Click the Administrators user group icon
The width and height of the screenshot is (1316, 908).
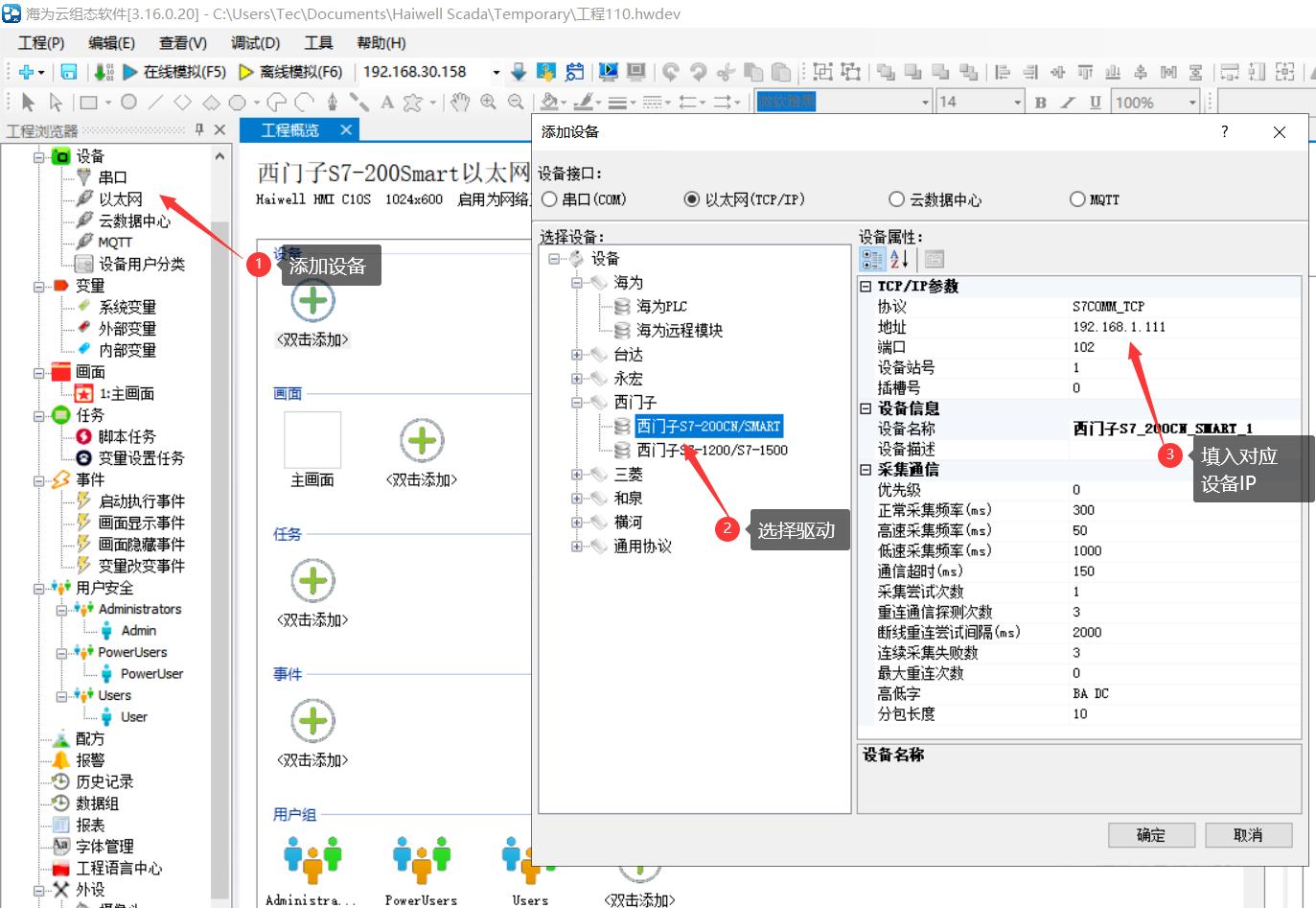point(312,859)
